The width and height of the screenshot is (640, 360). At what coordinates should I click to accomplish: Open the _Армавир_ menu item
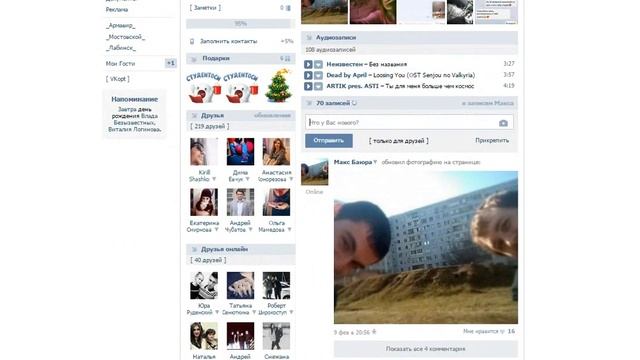click(120, 26)
